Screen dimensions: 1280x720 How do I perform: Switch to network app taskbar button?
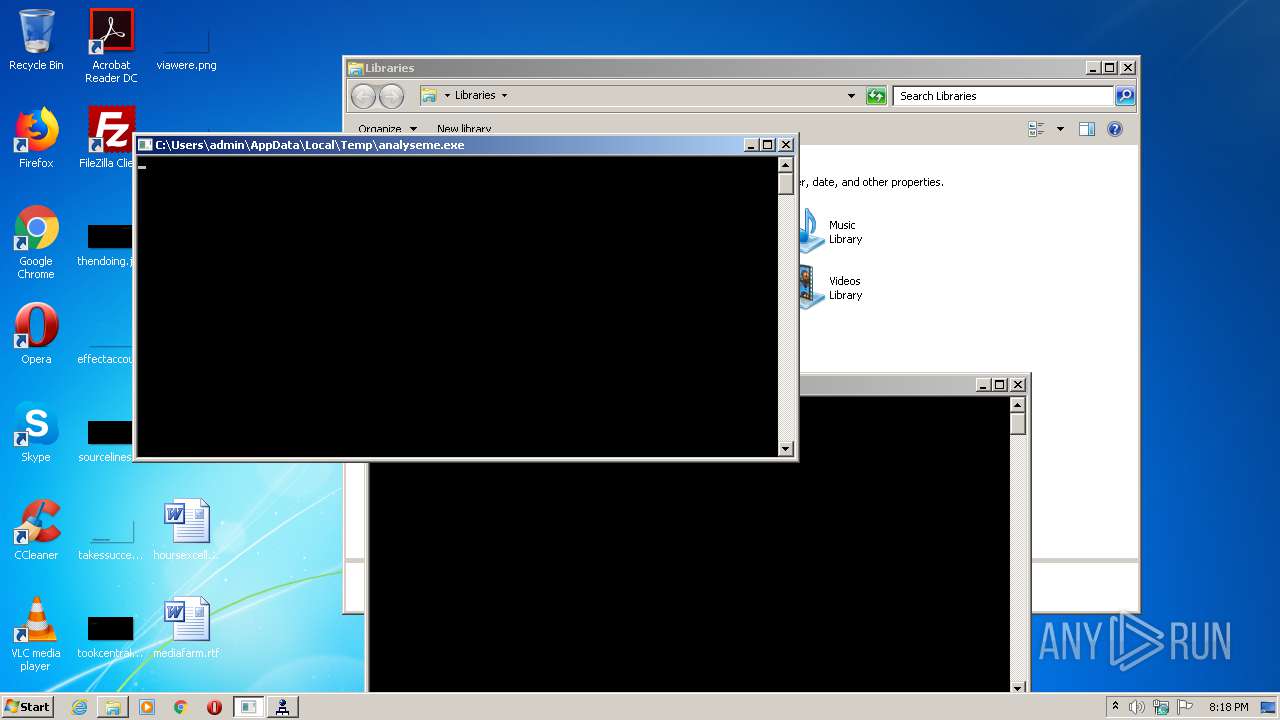click(283, 707)
